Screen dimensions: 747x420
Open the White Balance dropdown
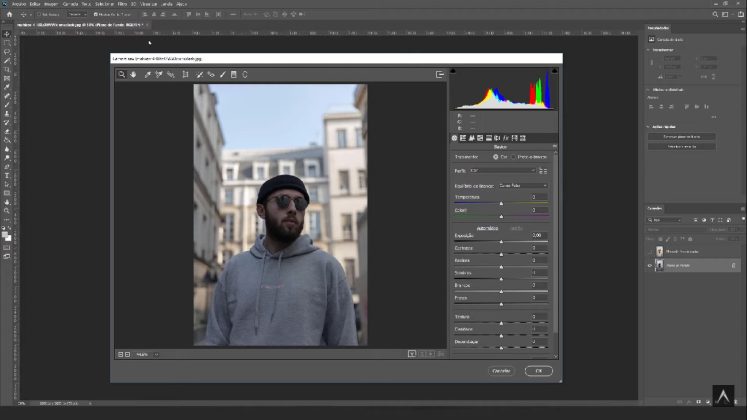[523, 186]
